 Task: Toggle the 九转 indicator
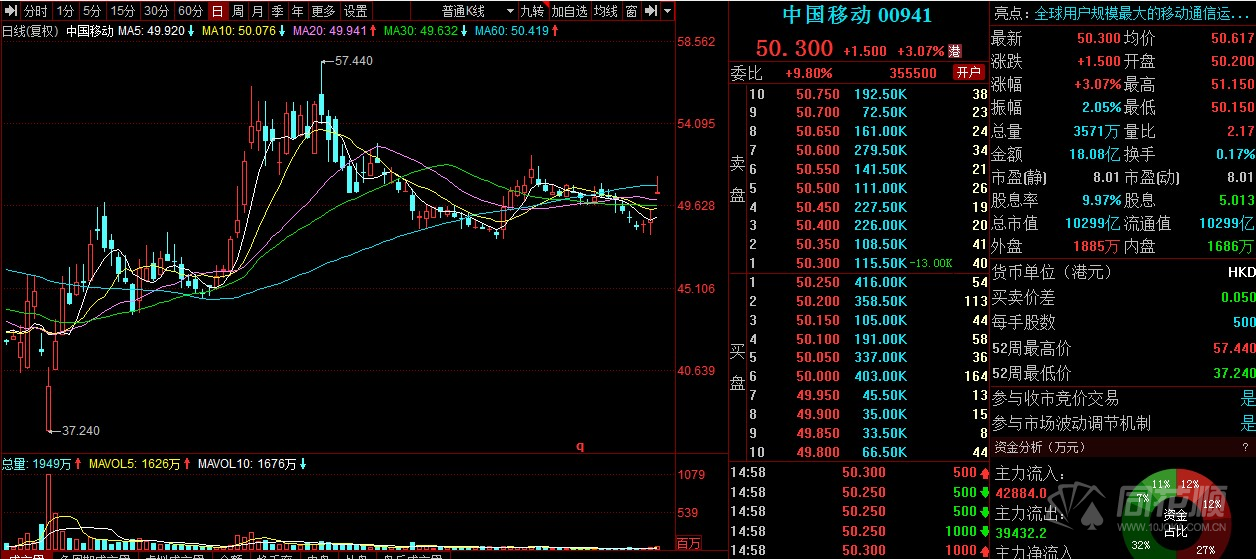point(532,11)
